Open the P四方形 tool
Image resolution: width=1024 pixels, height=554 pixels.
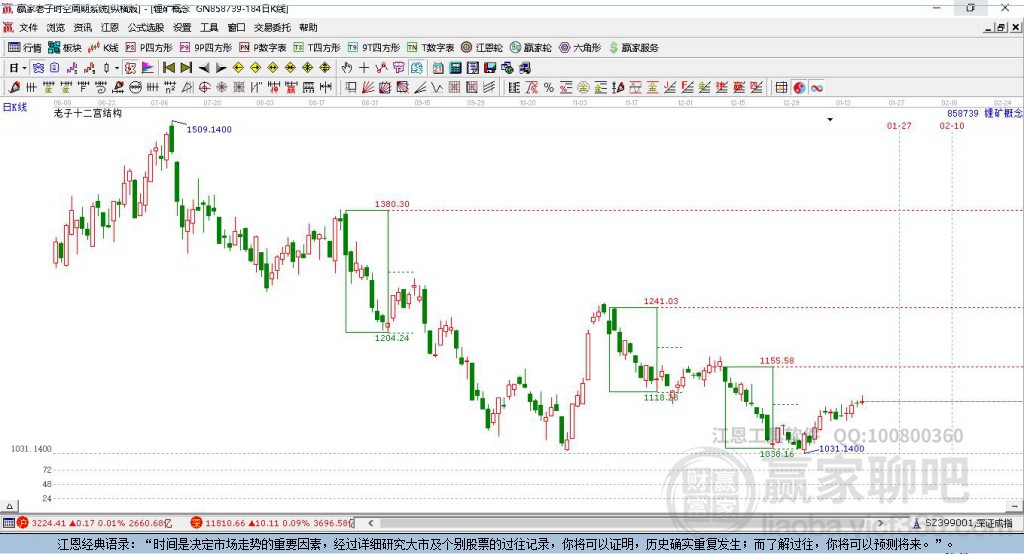(x=149, y=48)
